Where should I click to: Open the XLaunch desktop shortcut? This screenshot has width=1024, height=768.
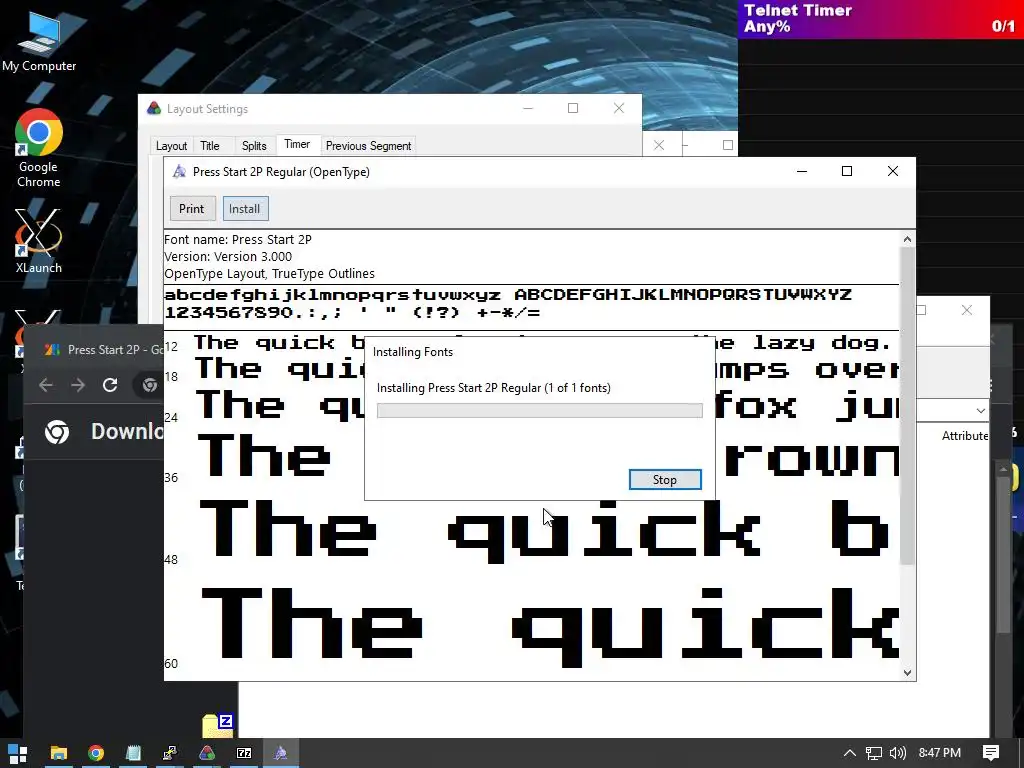click(x=39, y=241)
